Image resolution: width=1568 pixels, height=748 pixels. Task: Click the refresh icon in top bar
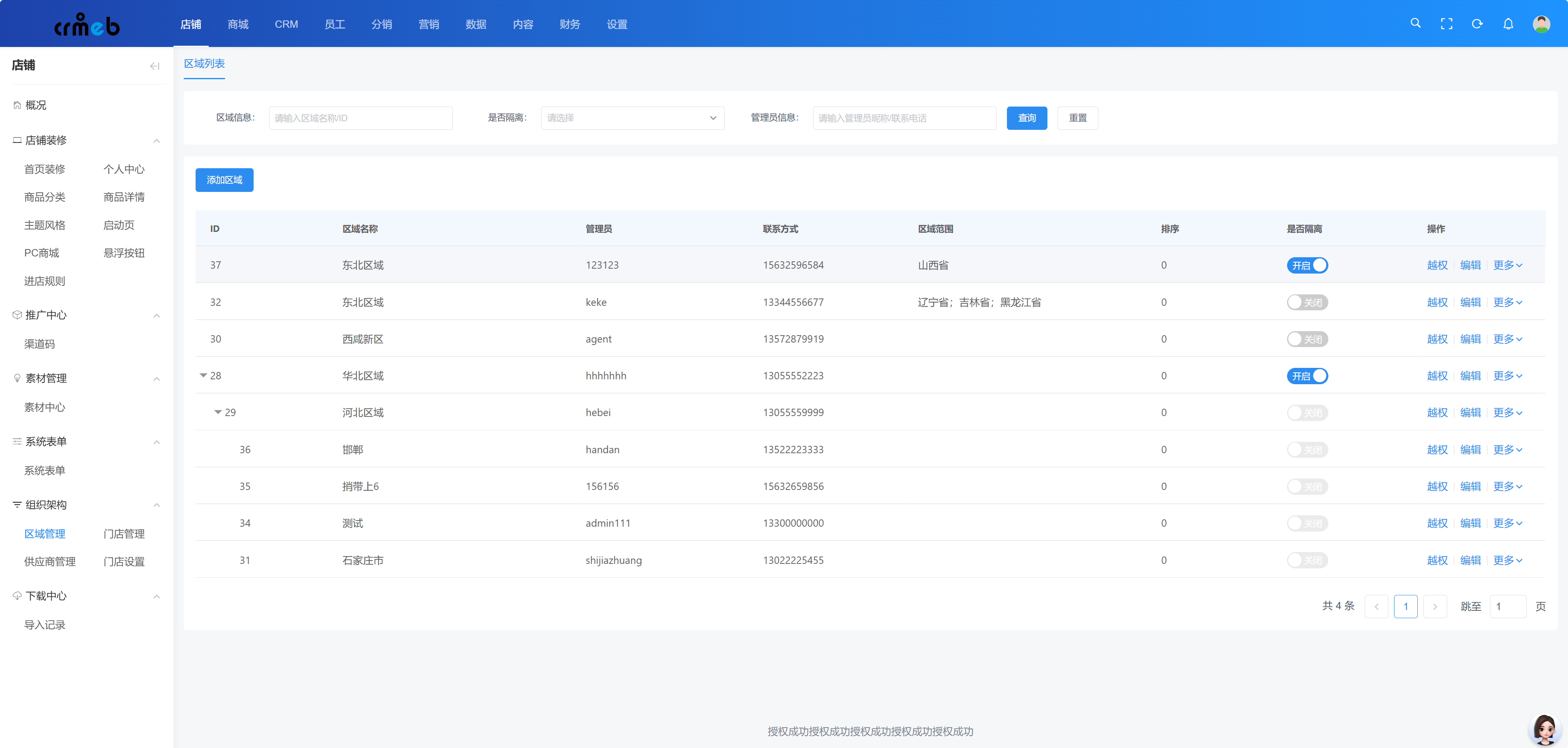(1477, 24)
